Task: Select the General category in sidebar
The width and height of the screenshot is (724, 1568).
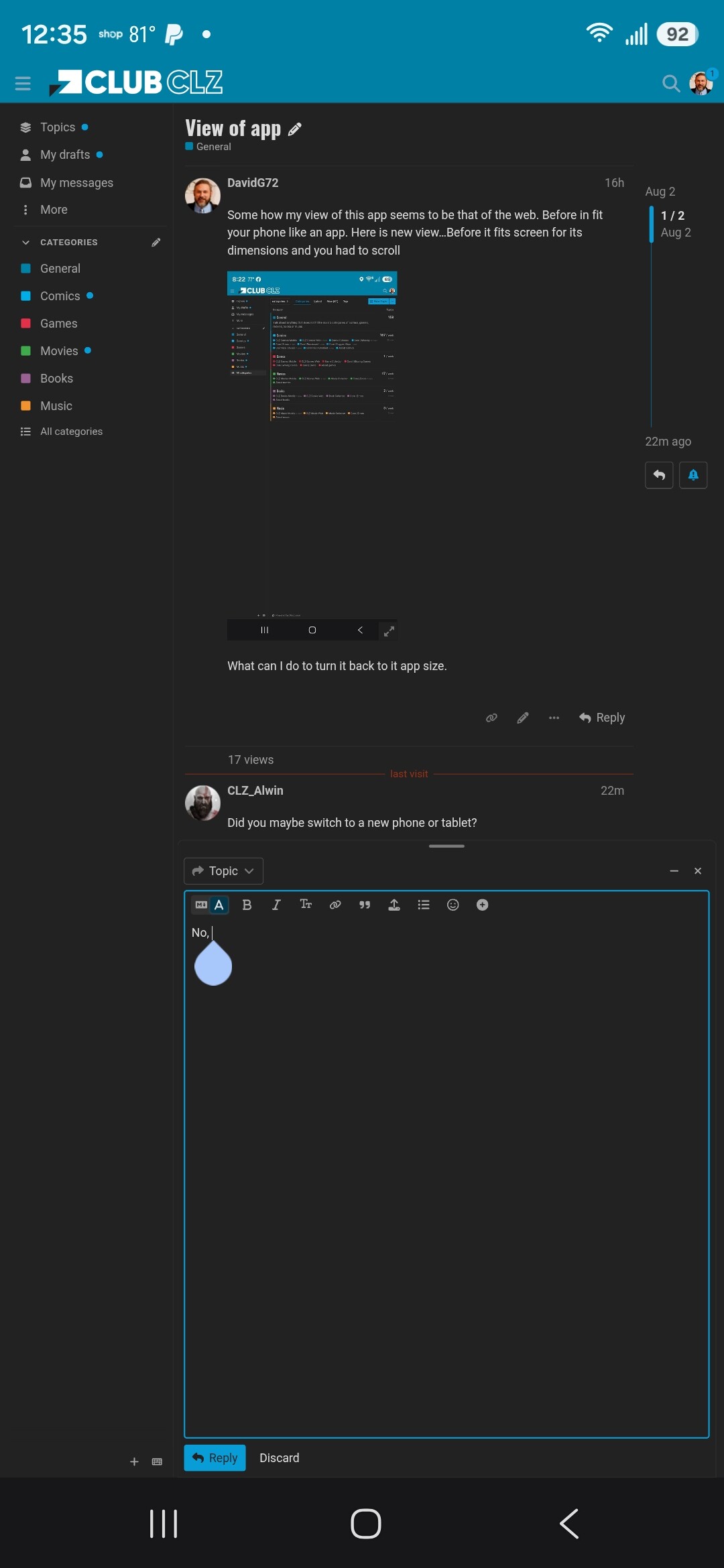Action: (x=60, y=269)
